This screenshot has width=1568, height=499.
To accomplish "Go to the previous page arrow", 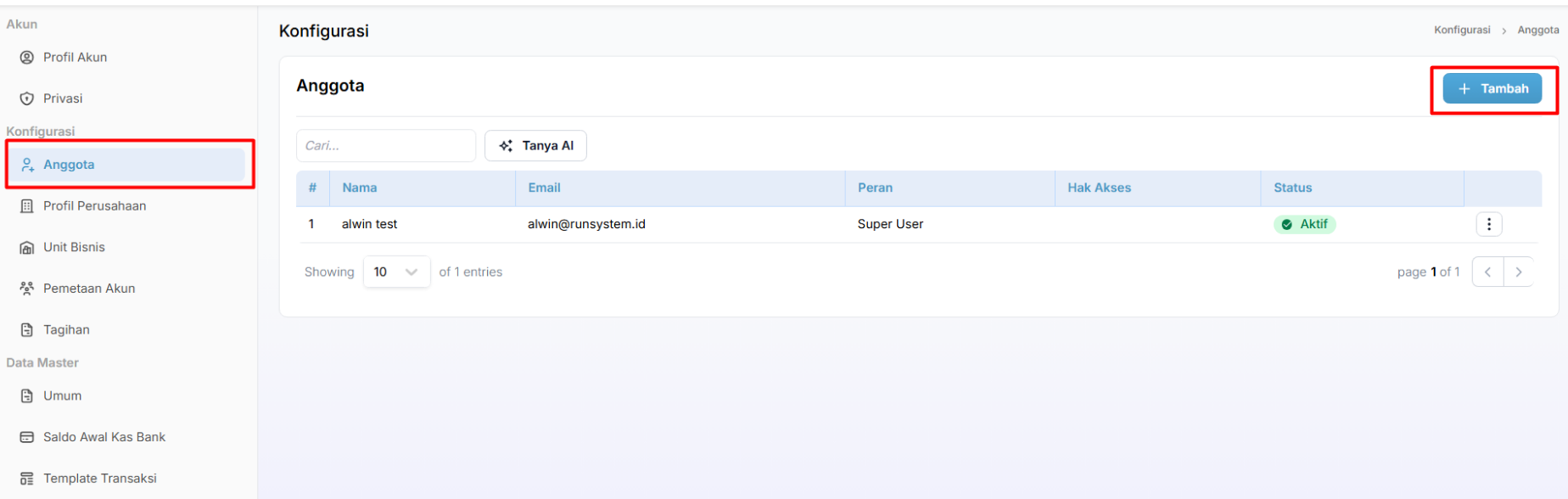I will 1487,272.
